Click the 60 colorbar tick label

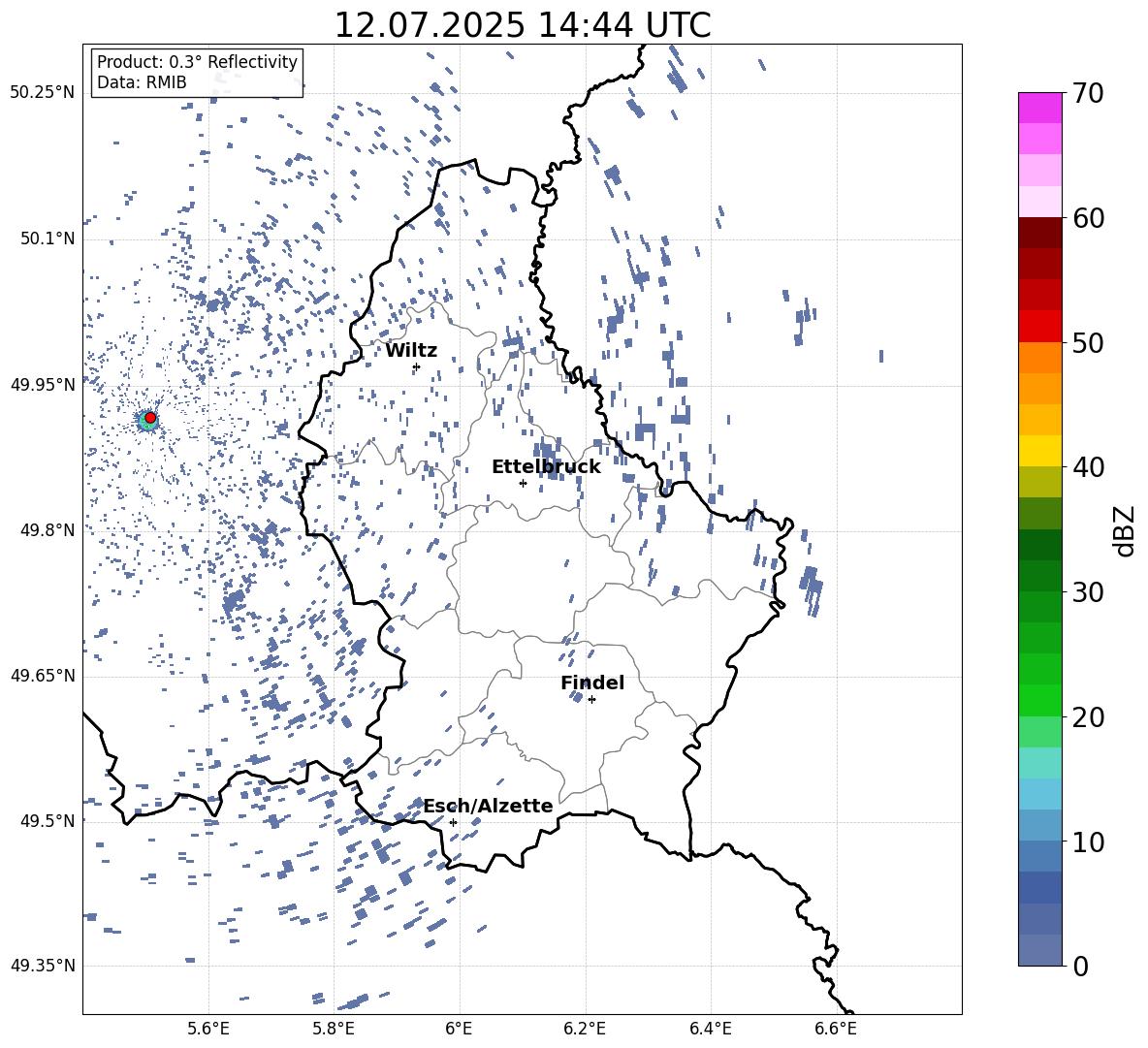click(1088, 218)
